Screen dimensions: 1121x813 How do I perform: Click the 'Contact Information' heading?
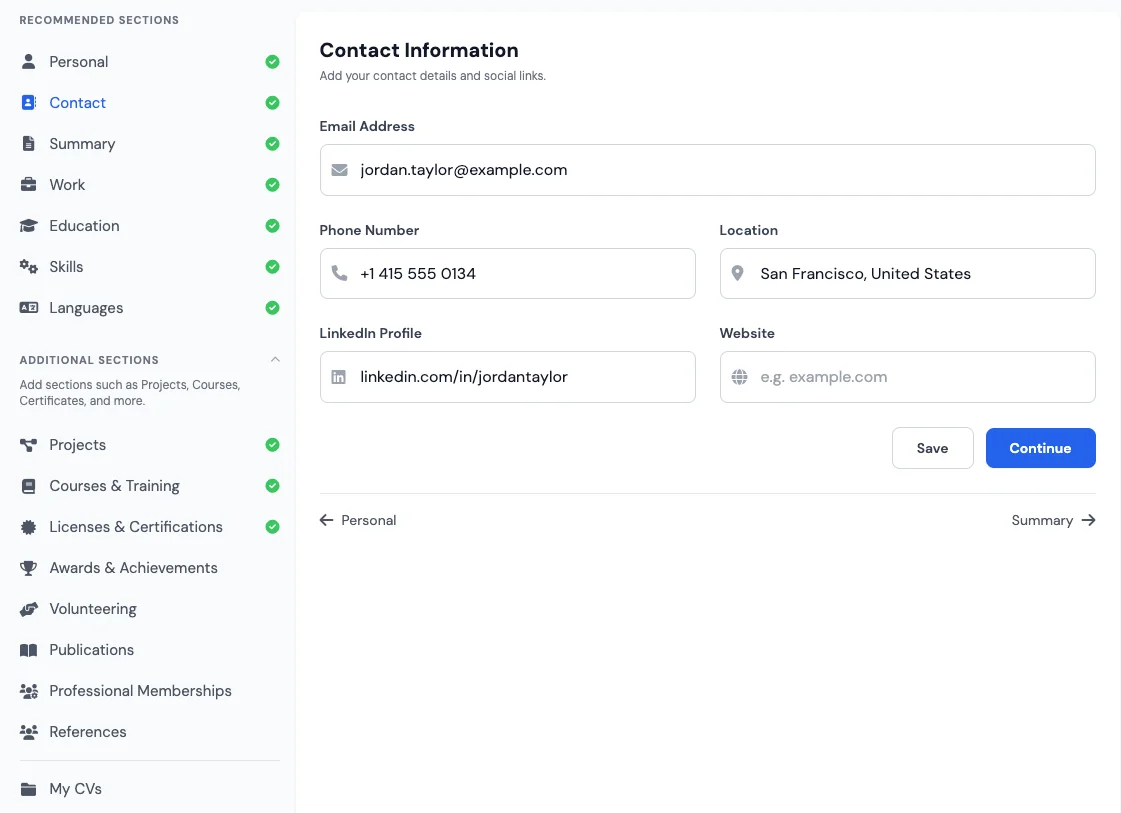coord(419,50)
